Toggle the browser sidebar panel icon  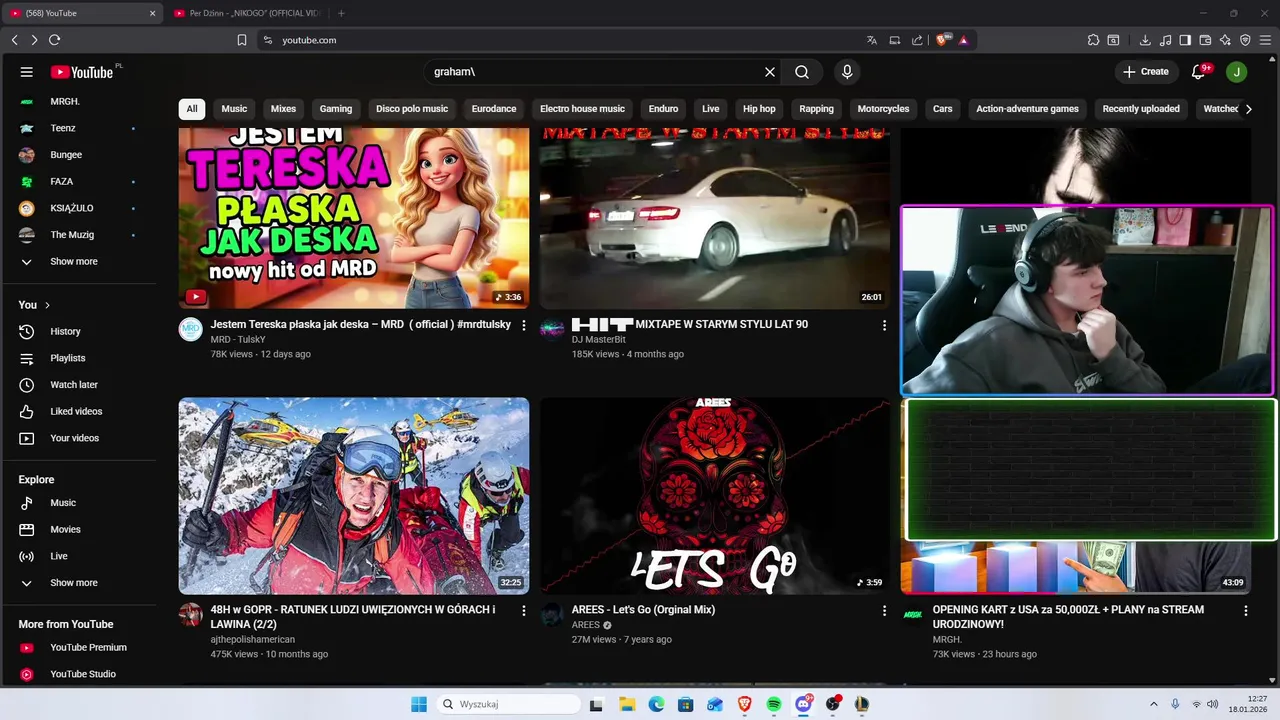pos(1185,40)
